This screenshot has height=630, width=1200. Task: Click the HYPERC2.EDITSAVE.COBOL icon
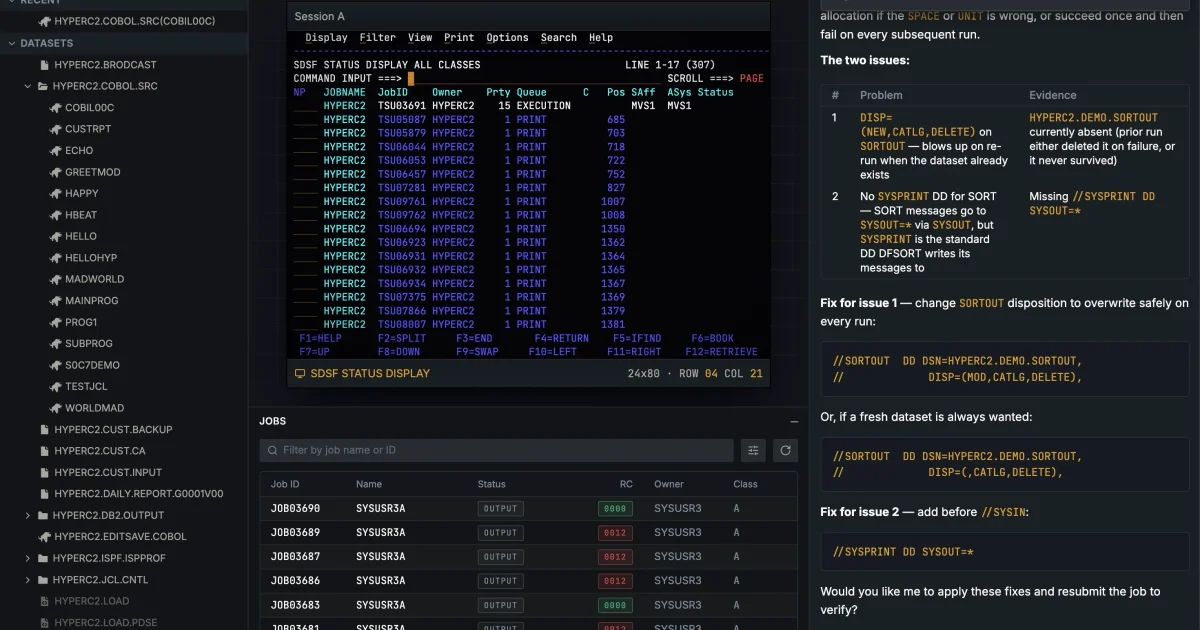[44, 536]
